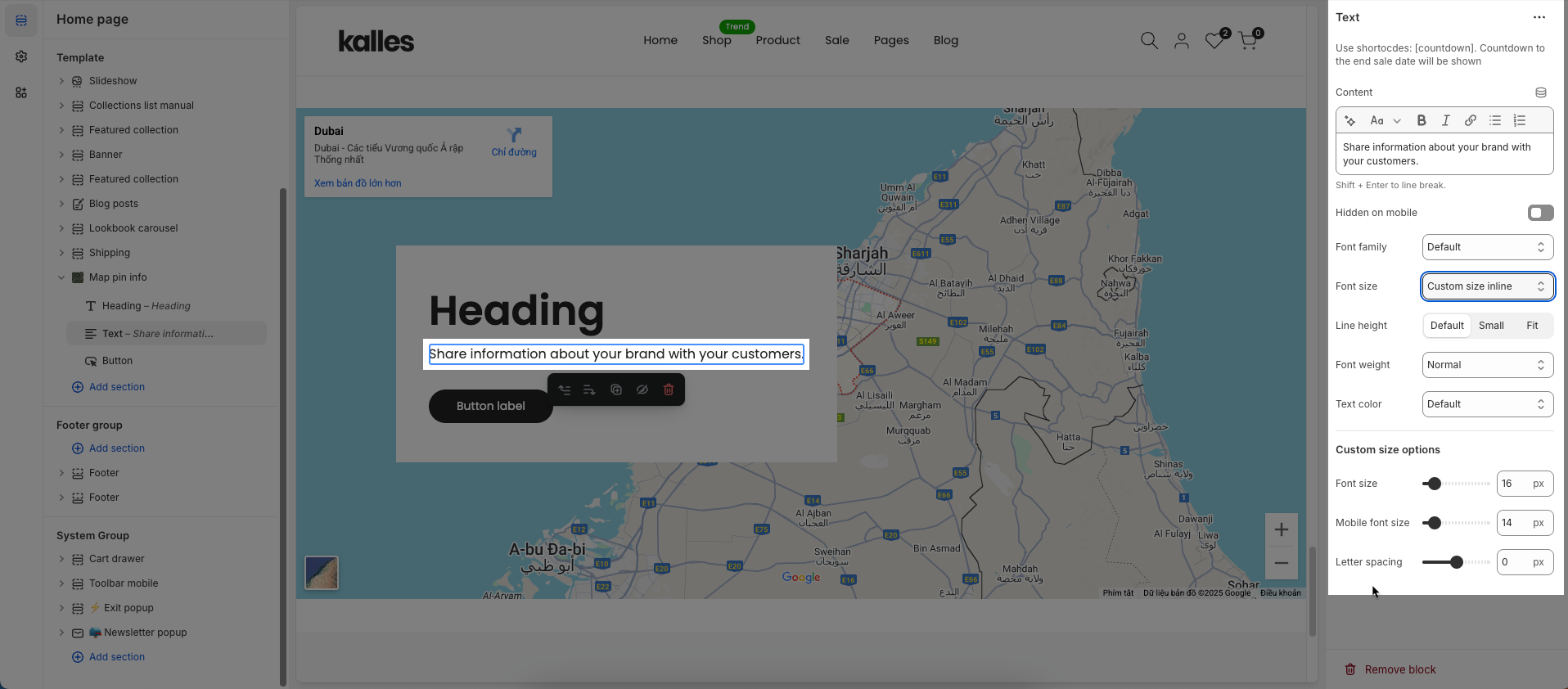Hide block with eye icon in floating toolbar
1568x689 pixels.
(642, 390)
